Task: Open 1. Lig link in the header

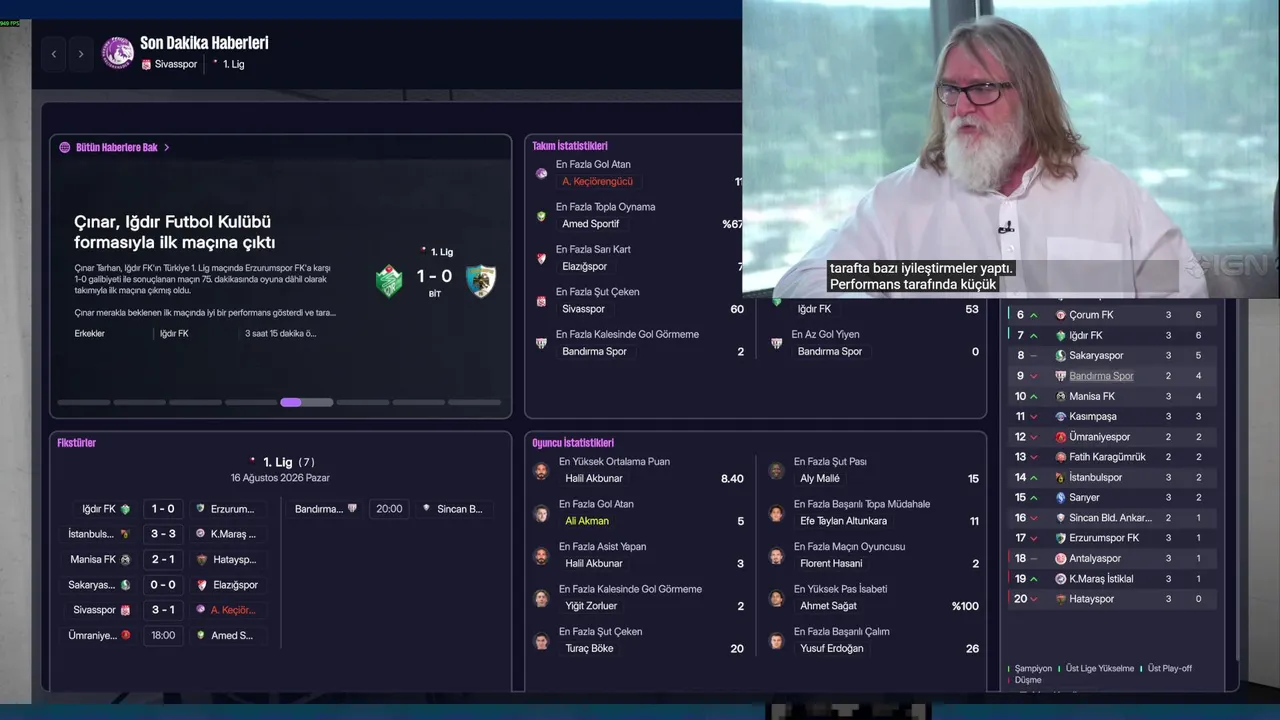Action: (233, 64)
